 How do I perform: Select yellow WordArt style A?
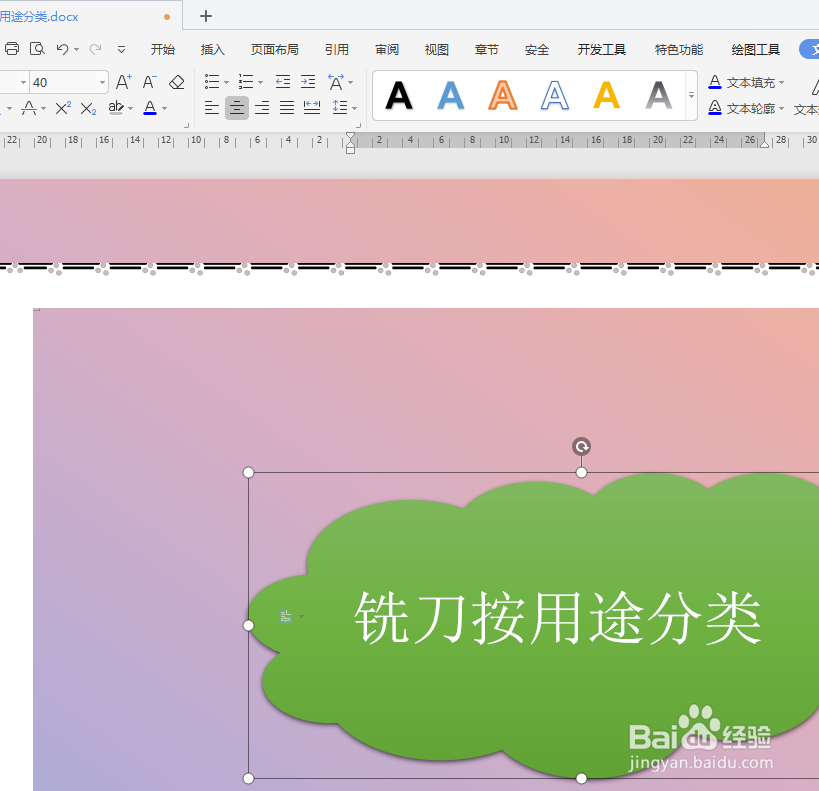[x=606, y=96]
